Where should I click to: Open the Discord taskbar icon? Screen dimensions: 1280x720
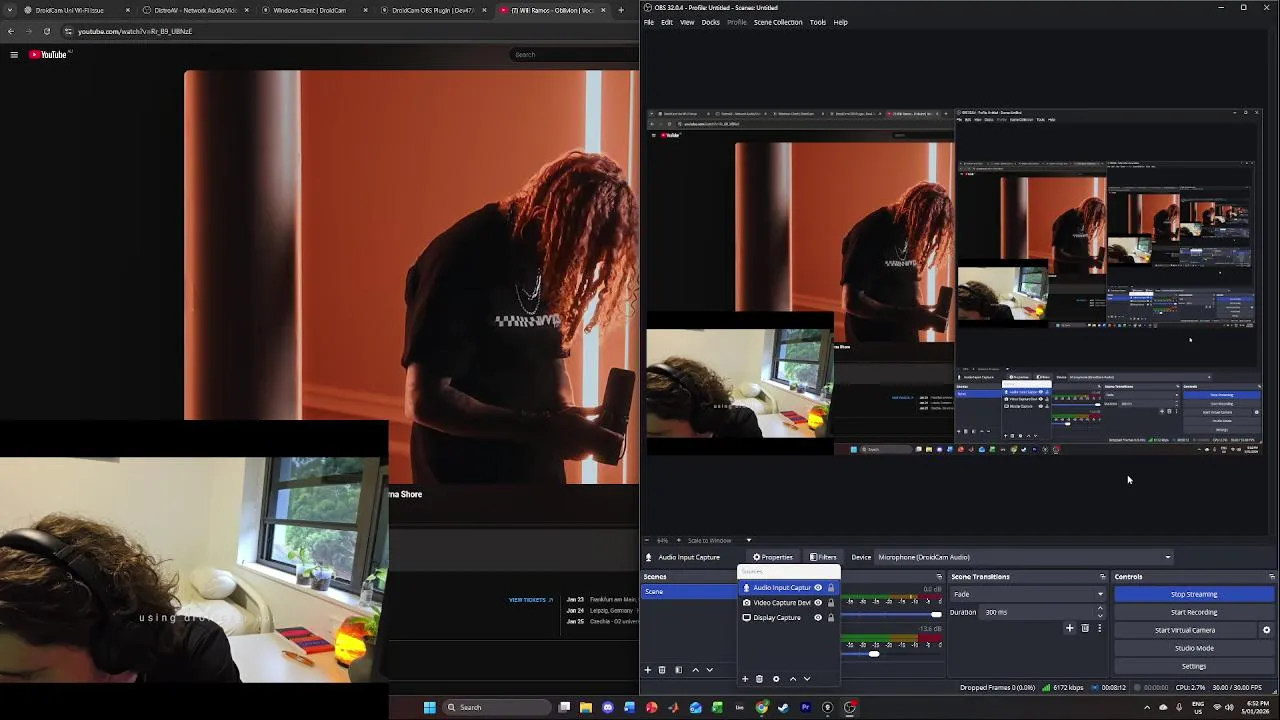click(x=607, y=707)
